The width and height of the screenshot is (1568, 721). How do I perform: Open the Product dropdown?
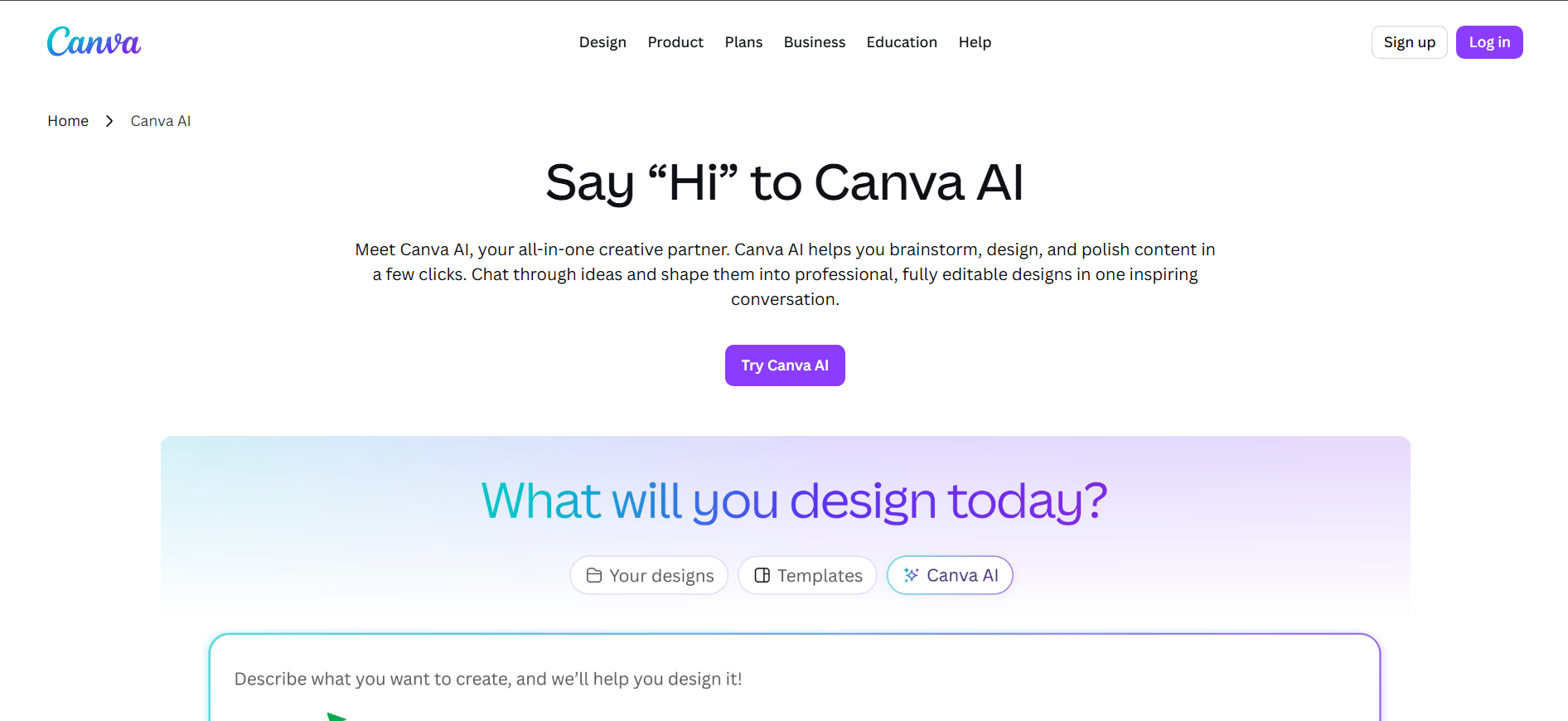pyautogui.click(x=675, y=41)
